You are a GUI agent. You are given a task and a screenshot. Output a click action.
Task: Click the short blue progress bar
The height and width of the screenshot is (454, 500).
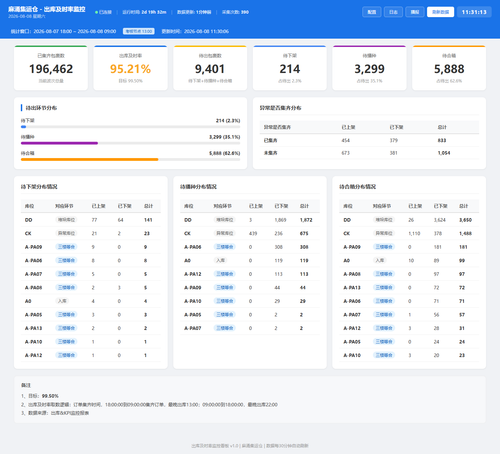pos(23,127)
